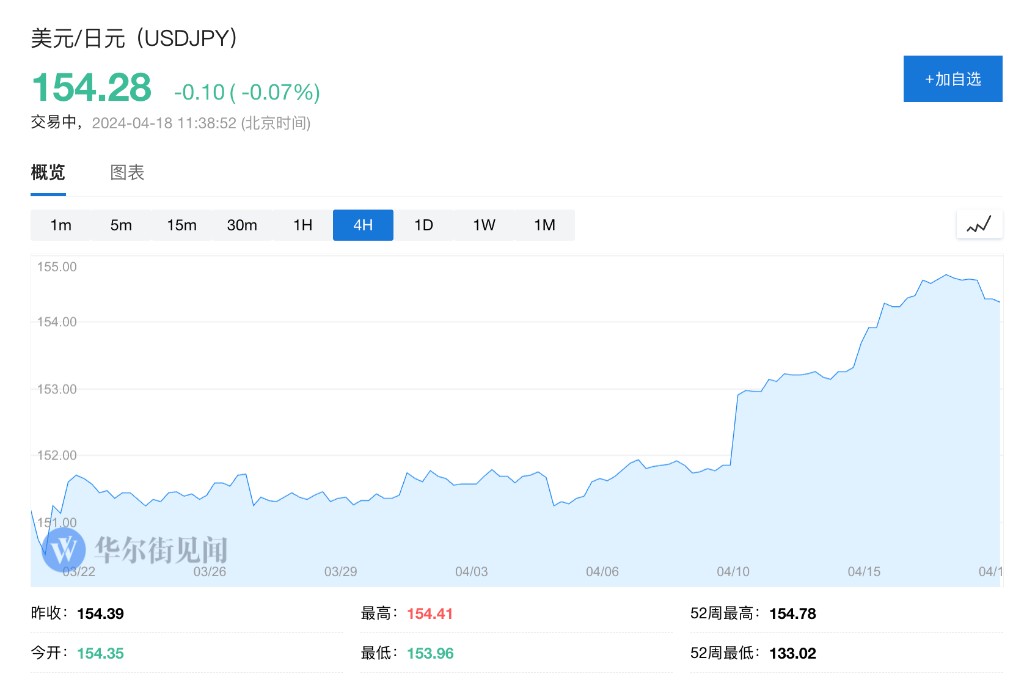
Task: Show the 1W weekly chart
Action: tap(484, 225)
